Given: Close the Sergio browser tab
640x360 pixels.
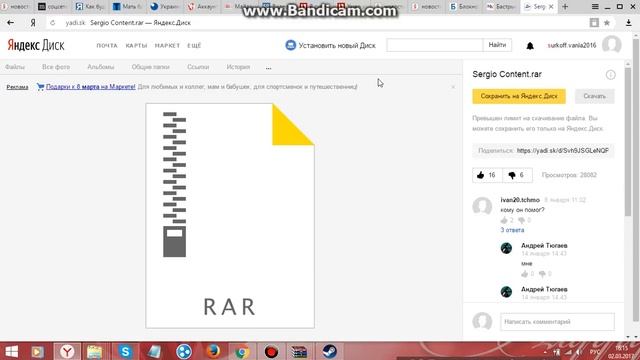Looking at the screenshot, I should click(551, 7).
